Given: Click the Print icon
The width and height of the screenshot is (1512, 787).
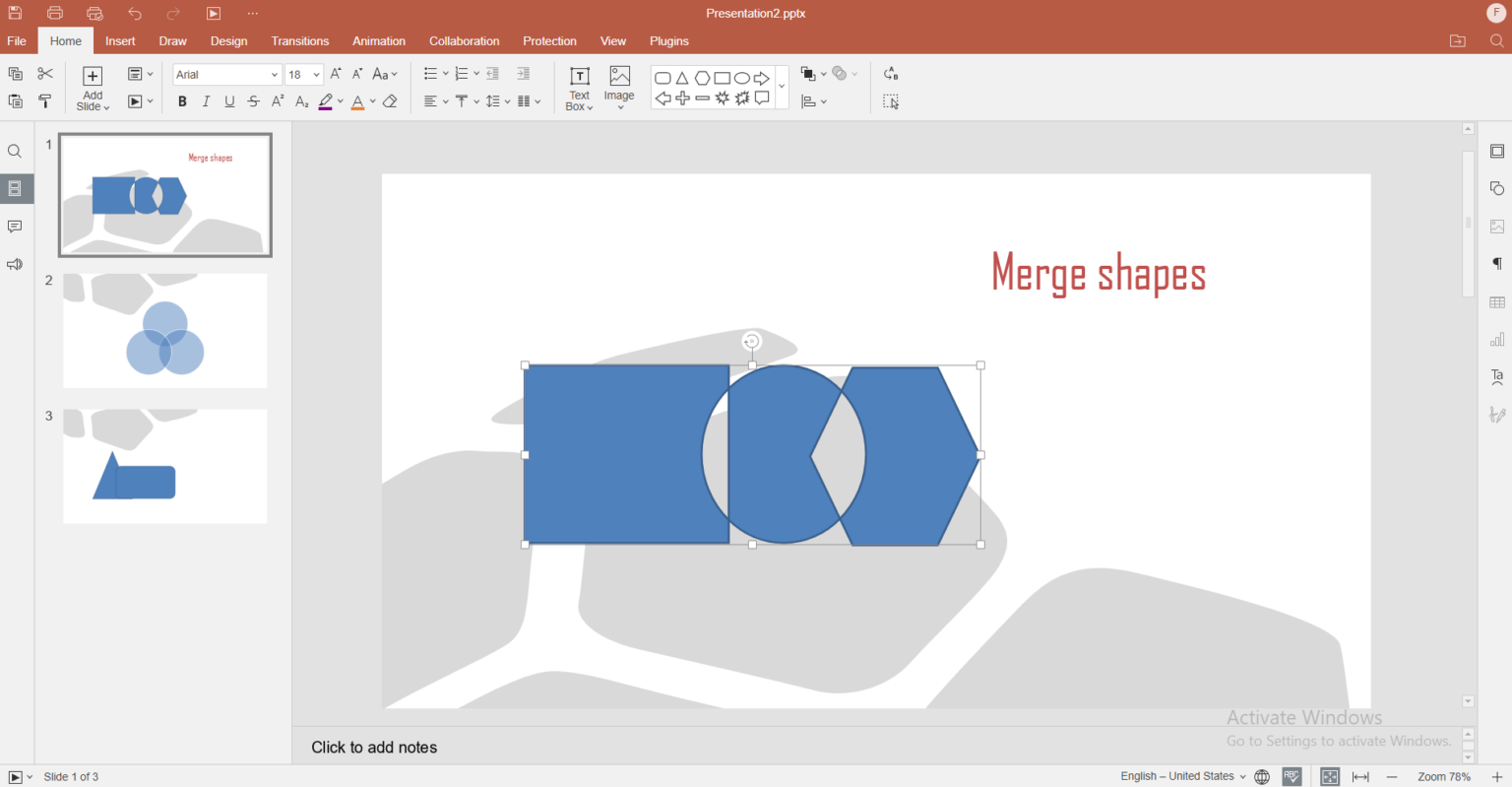Looking at the screenshot, I should 55,14.
